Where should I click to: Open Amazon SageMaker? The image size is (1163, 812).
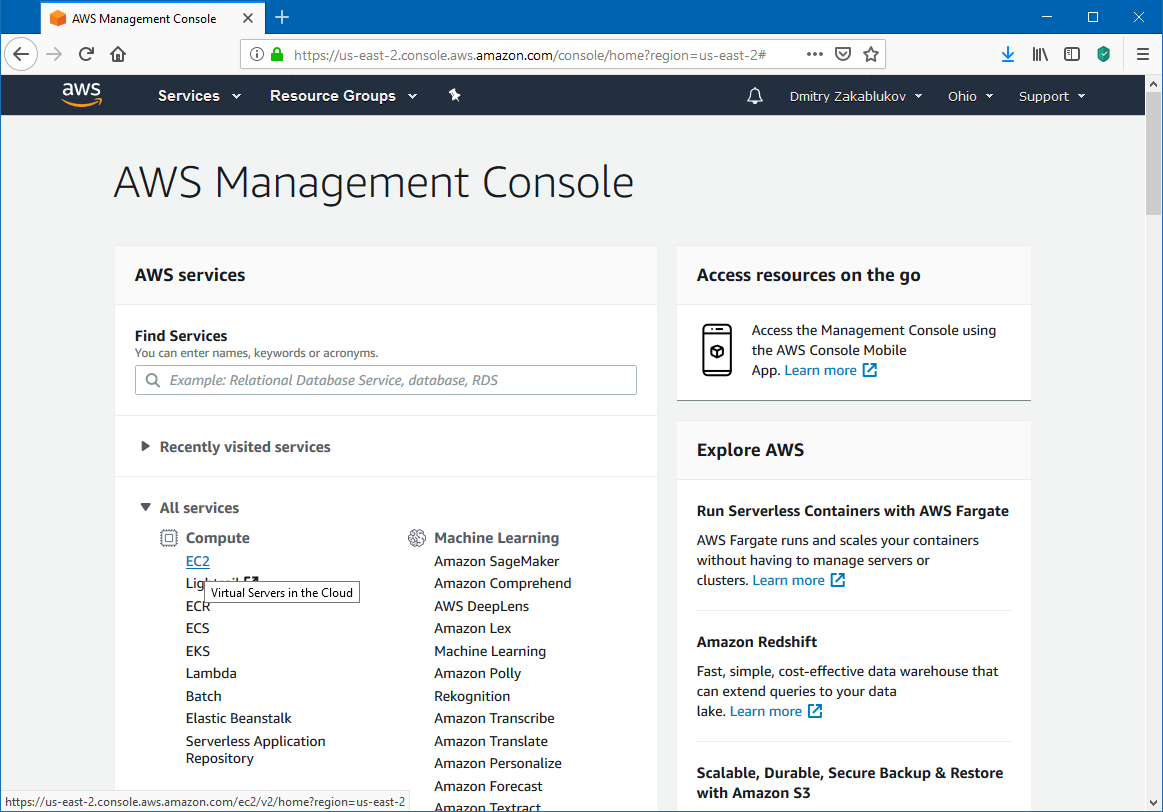(496, 561)
